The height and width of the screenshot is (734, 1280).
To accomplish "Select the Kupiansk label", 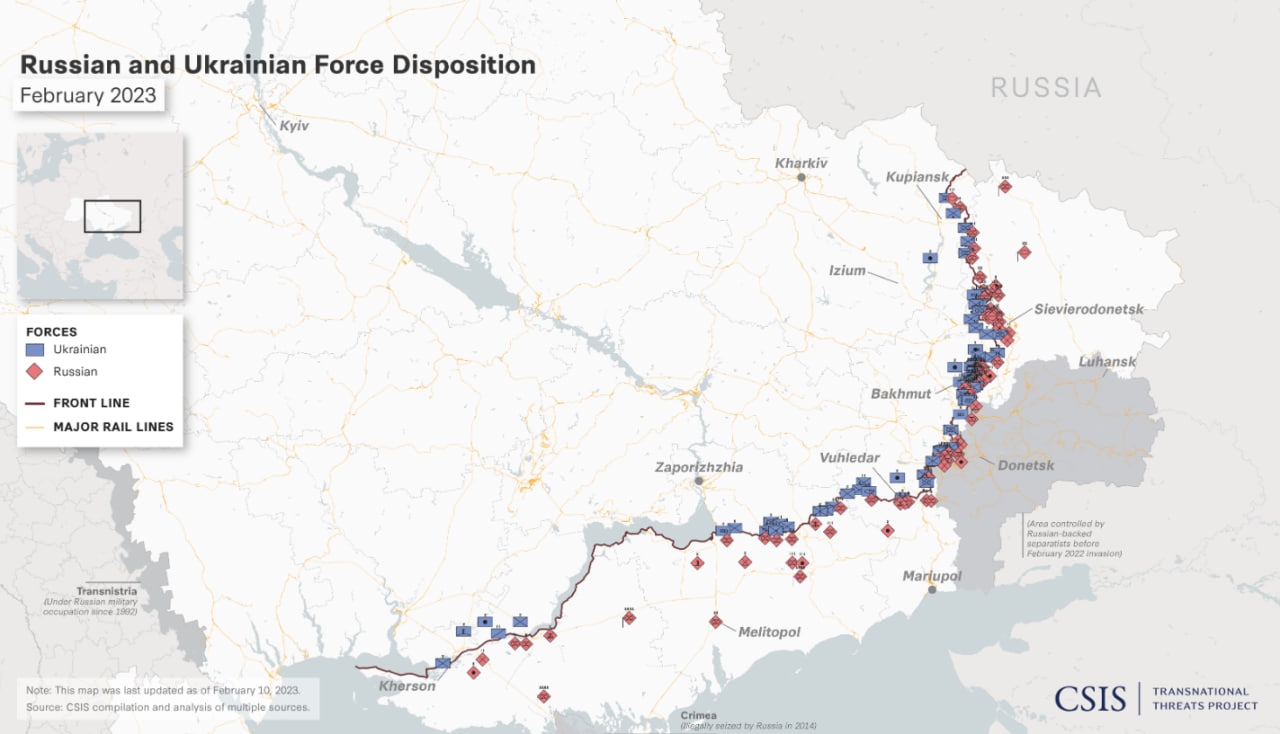I will (x=916, y=177).
